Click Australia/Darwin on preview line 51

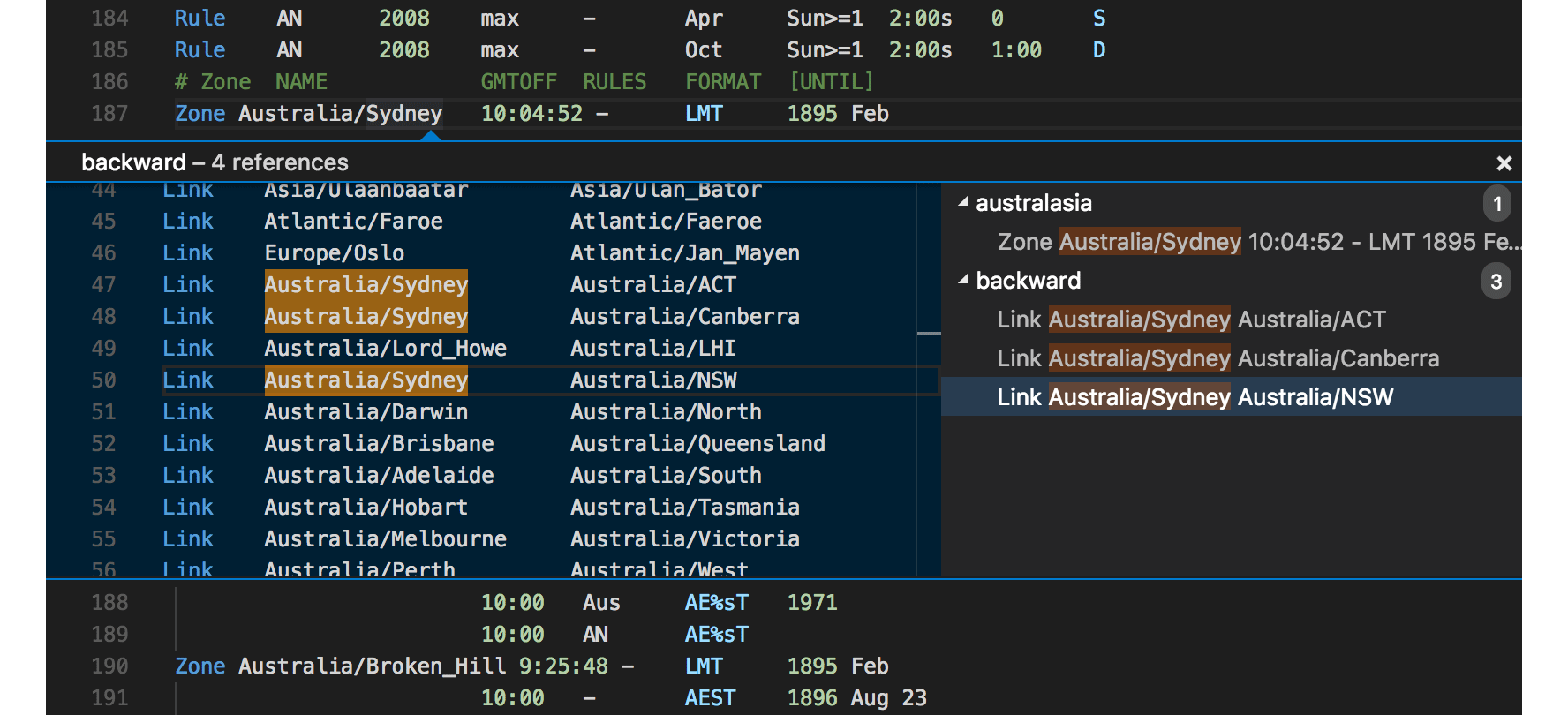click(366, 412)
